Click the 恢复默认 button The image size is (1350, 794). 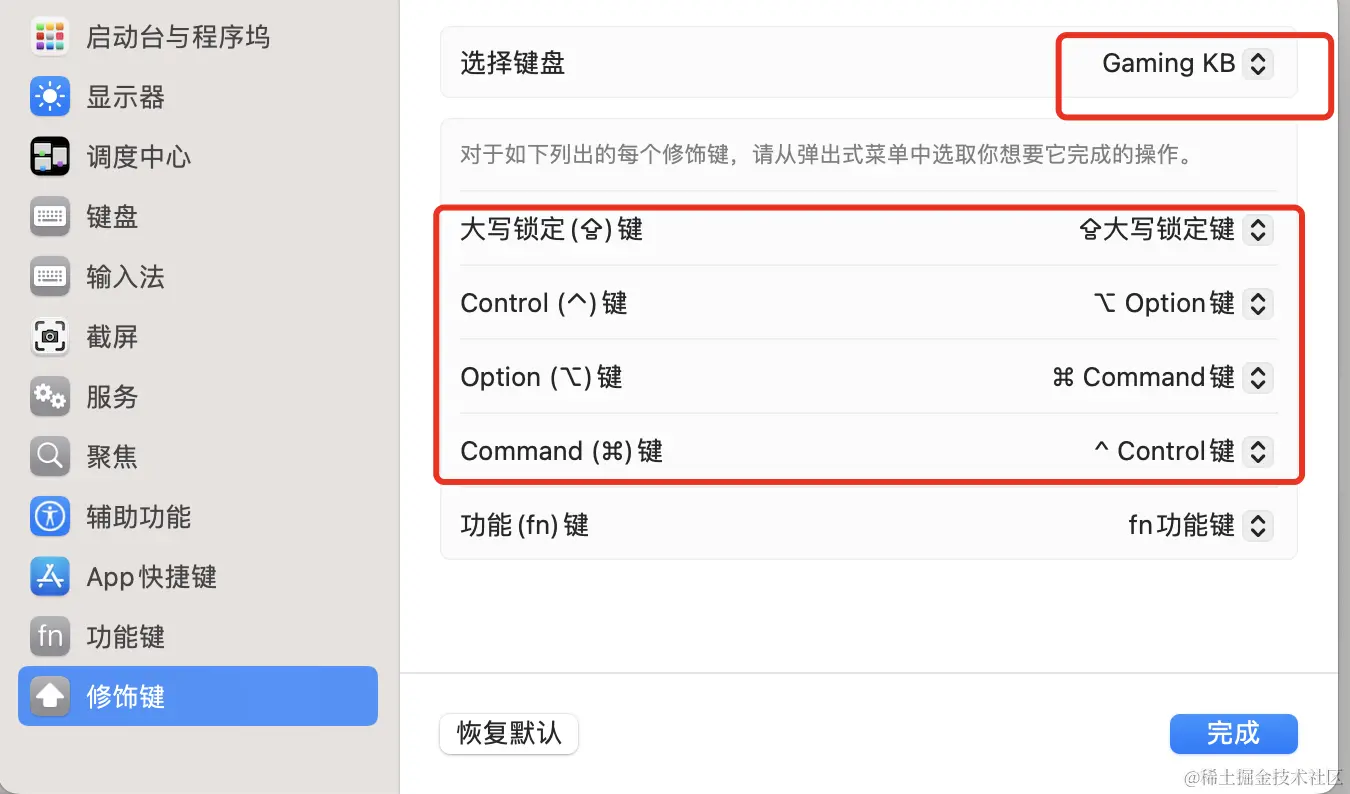pos(509,733)
